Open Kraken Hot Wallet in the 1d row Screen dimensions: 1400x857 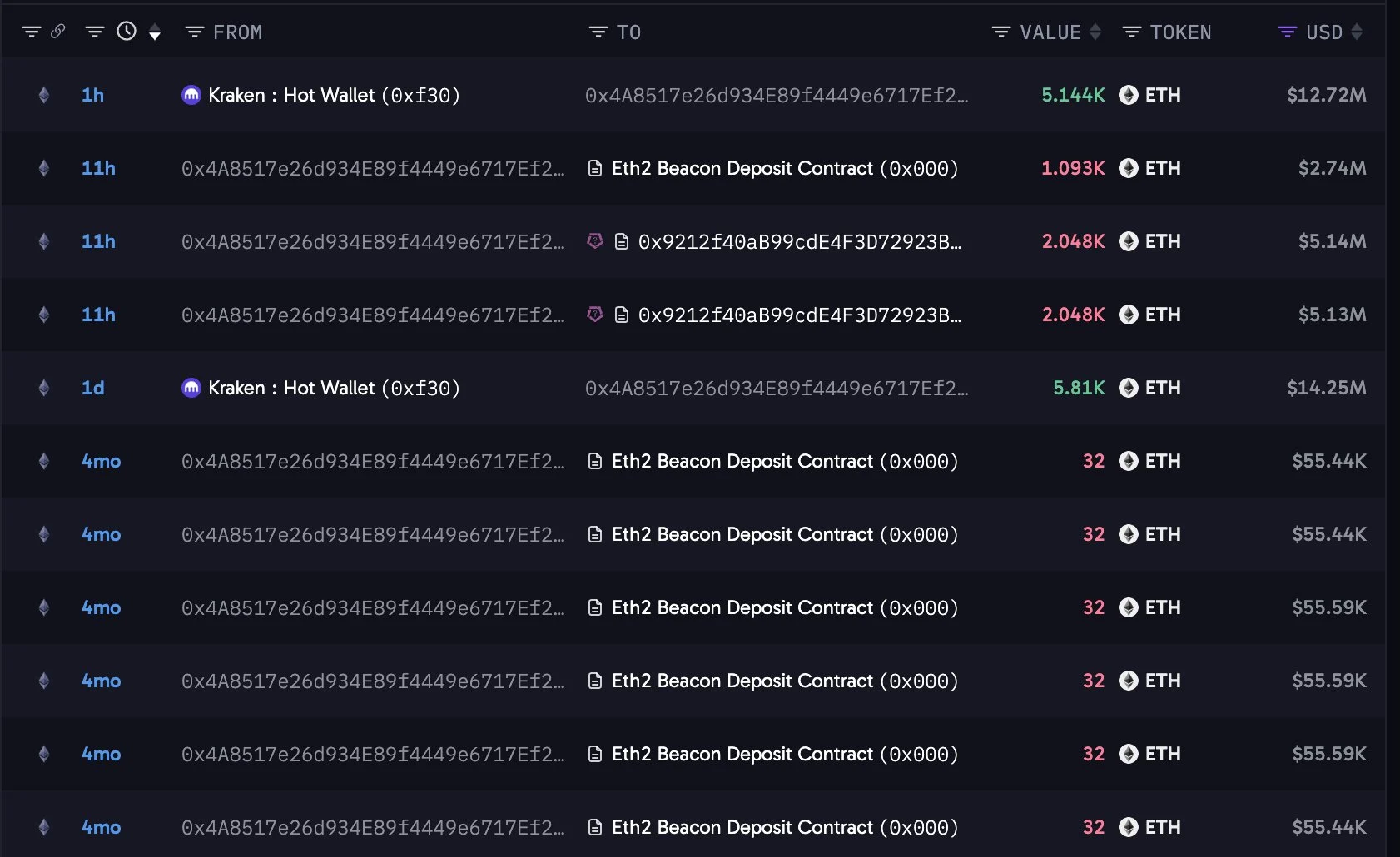click(334, 388)
